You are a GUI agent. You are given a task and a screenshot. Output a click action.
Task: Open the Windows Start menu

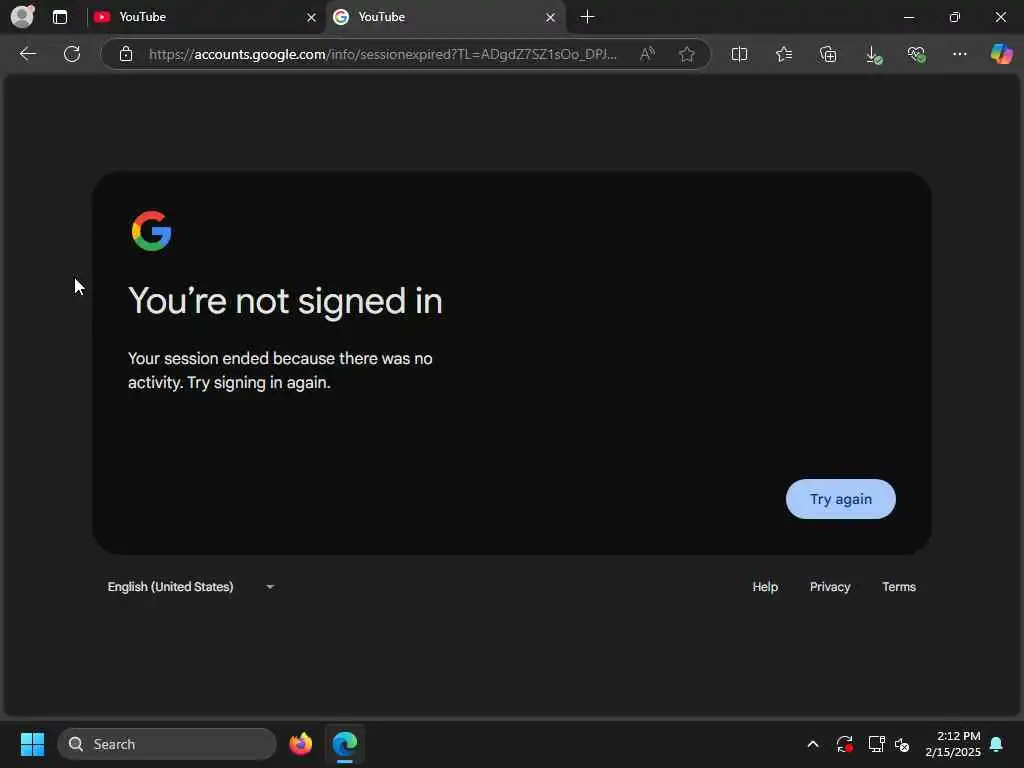pyautogui.click(x=32, y=744)
